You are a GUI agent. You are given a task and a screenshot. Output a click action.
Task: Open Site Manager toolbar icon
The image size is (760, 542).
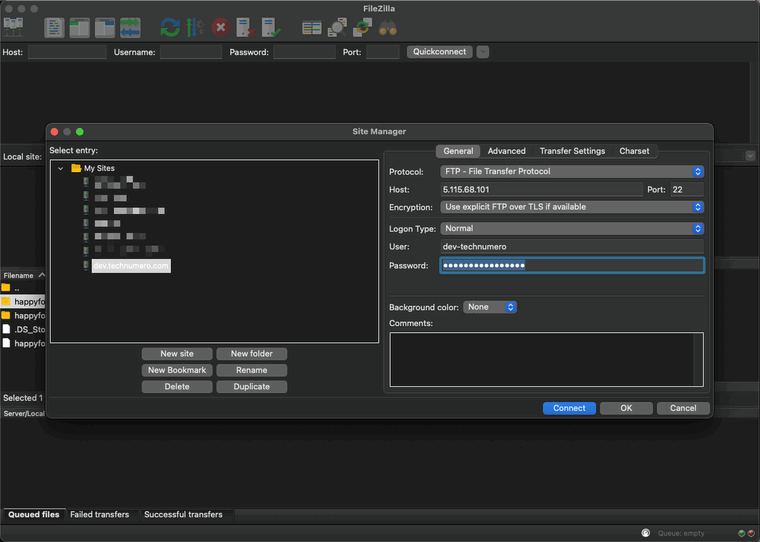click(x=14, y=27)
